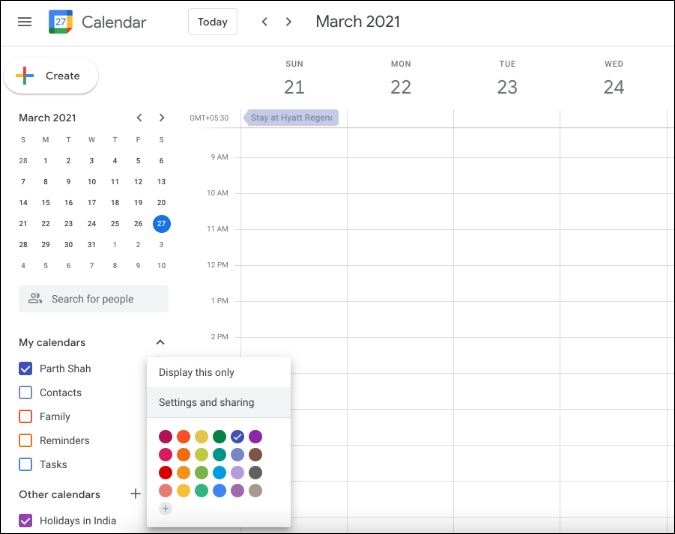Click the GMT+05:30 time zone label

[x=209, y=118]
